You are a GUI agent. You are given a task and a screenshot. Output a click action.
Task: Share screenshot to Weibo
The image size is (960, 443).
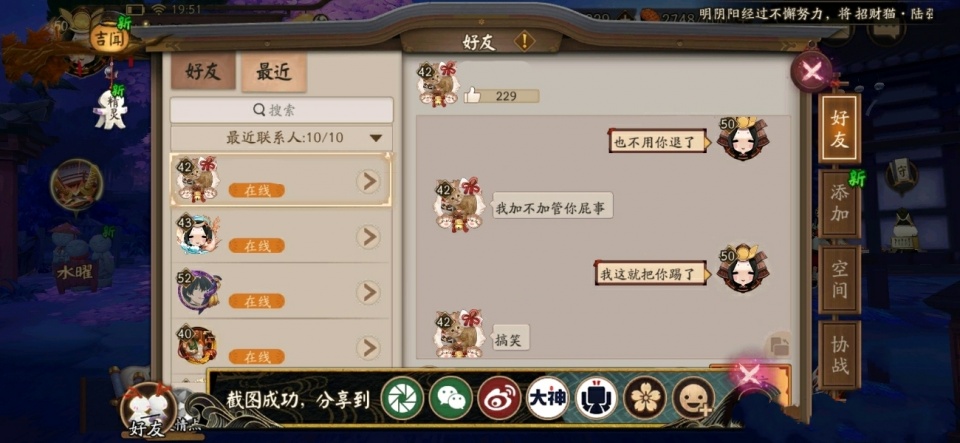tap(500, 398)
